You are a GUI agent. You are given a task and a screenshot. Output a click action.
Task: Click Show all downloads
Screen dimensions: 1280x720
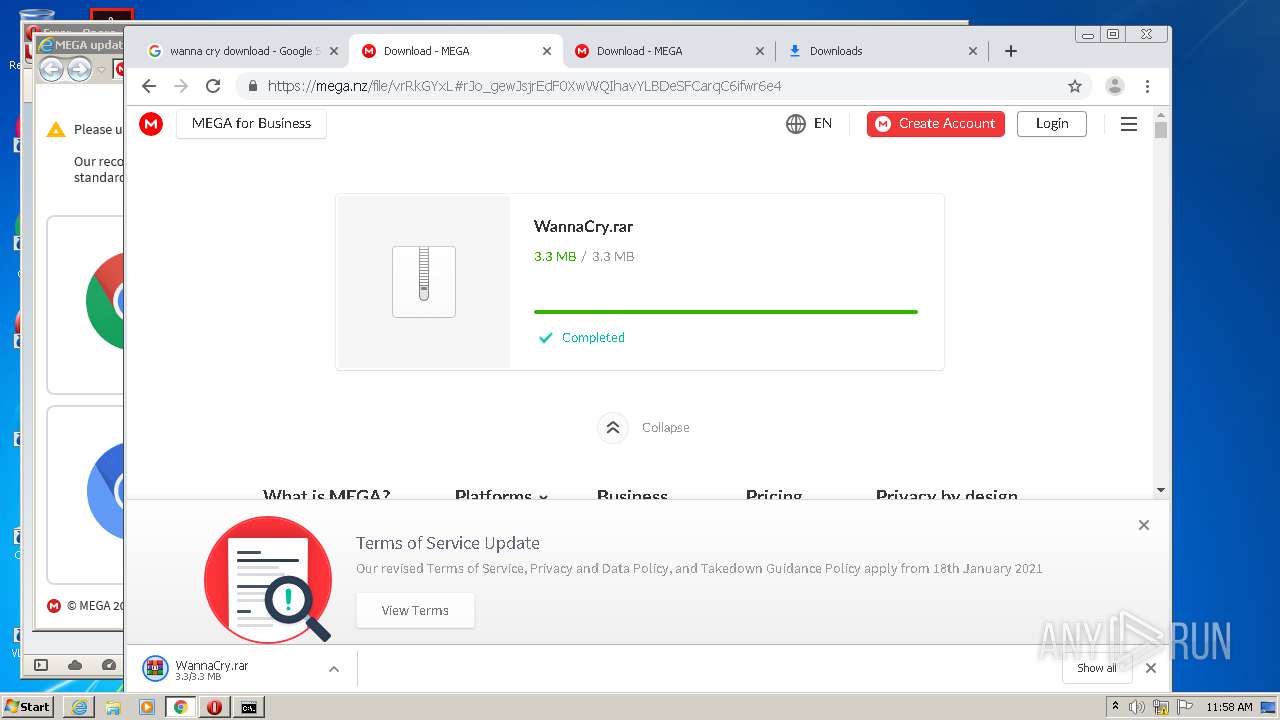click(x=1096, y=668)
